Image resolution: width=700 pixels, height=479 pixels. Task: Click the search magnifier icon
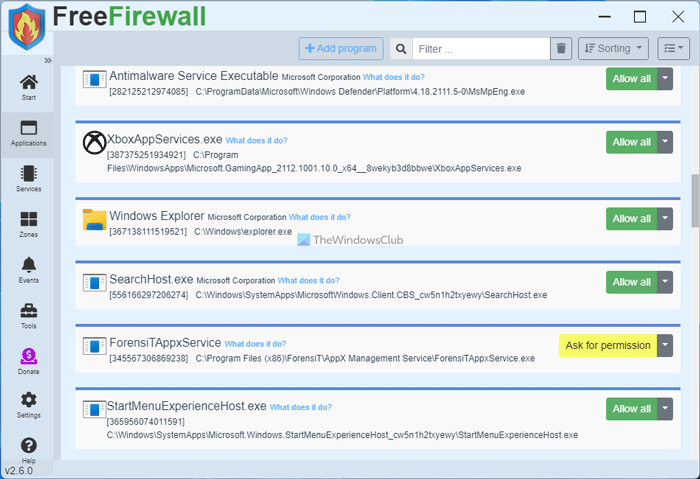[401, 49]
